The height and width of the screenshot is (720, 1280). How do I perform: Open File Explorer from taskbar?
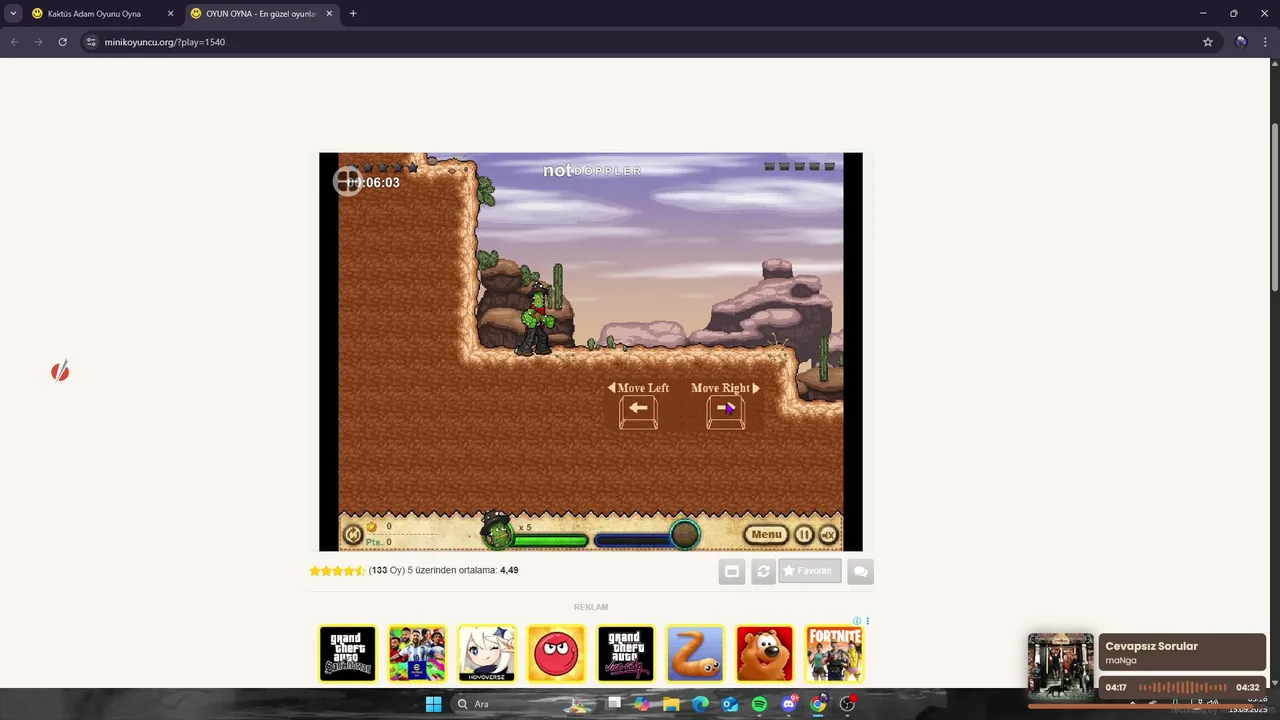(x=671, y=704)
